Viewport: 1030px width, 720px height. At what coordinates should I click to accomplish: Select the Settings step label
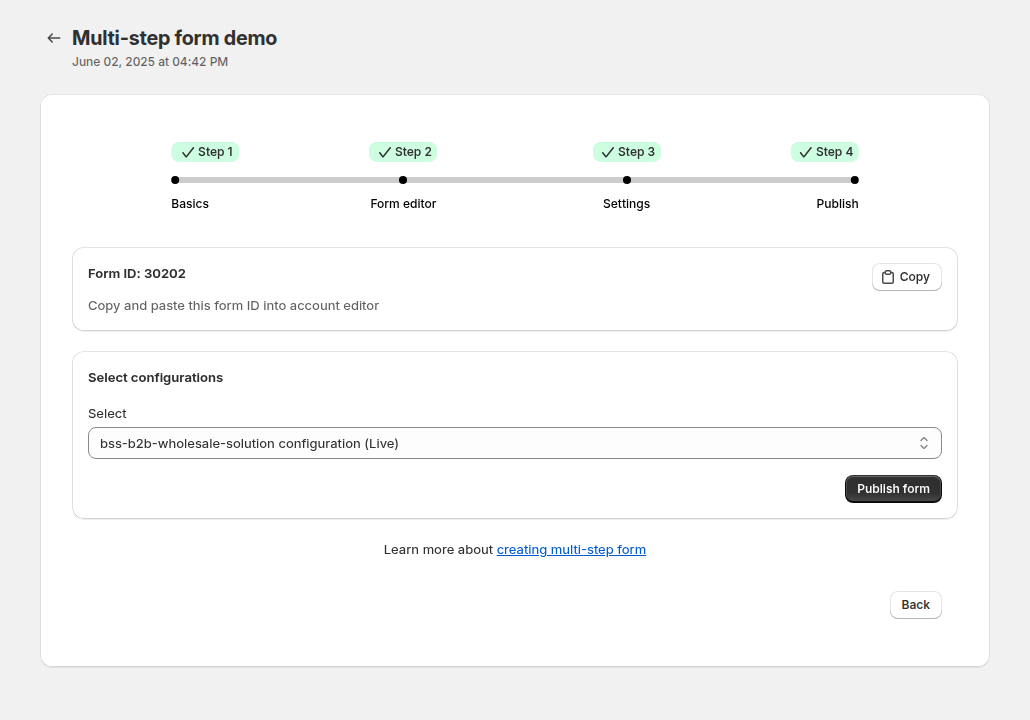[627, 204]
